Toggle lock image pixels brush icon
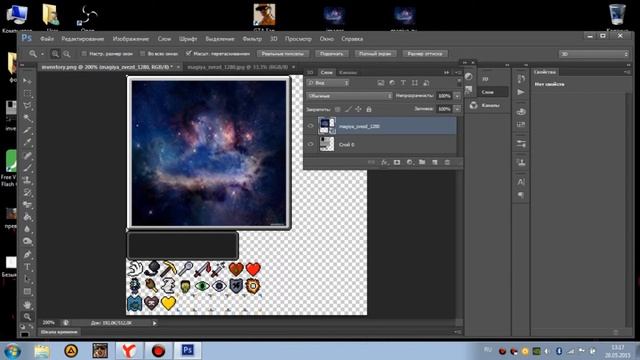 click(348, 109)
